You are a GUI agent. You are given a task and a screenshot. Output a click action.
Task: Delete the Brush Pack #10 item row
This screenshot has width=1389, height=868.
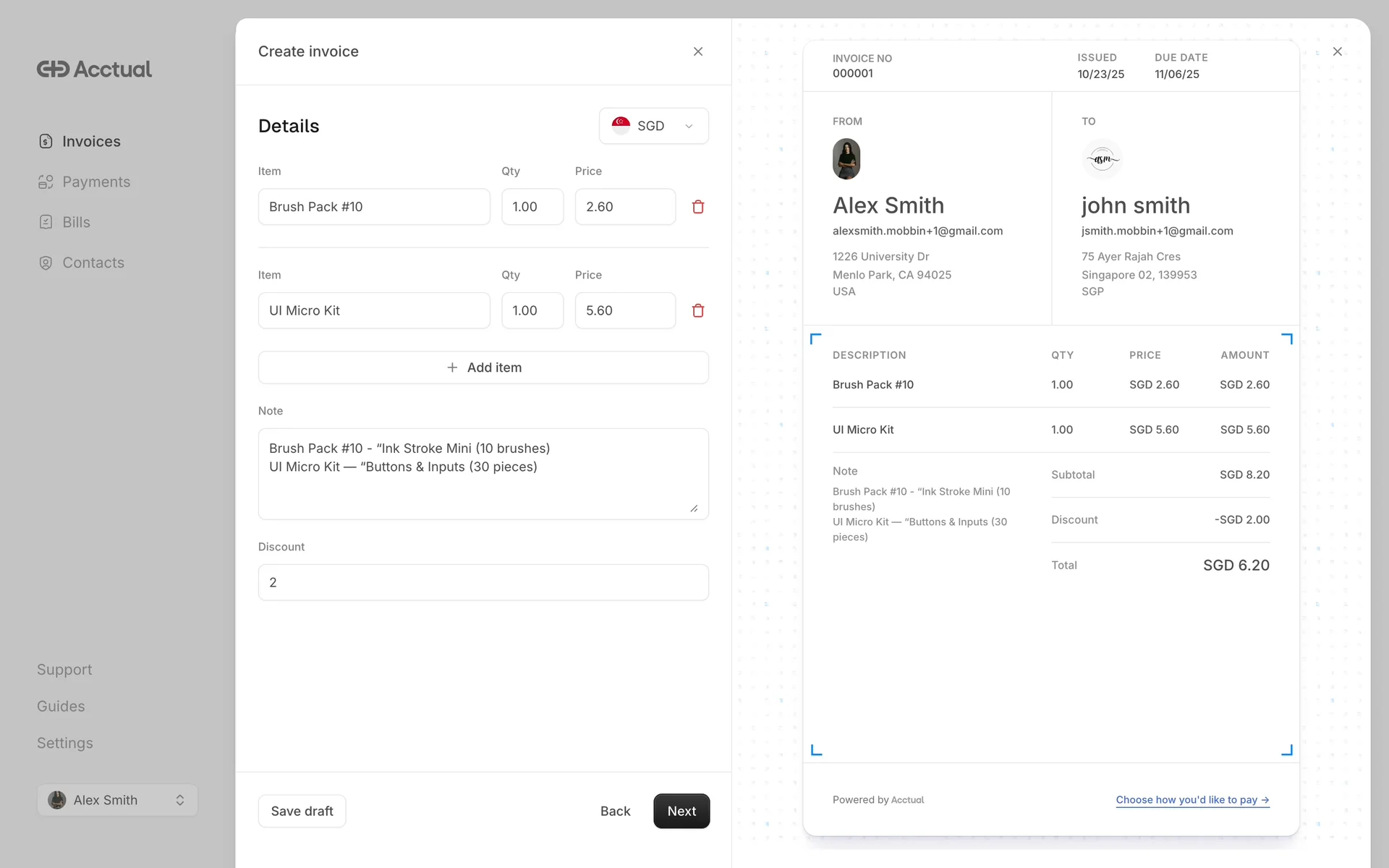[x=697, y=207]
